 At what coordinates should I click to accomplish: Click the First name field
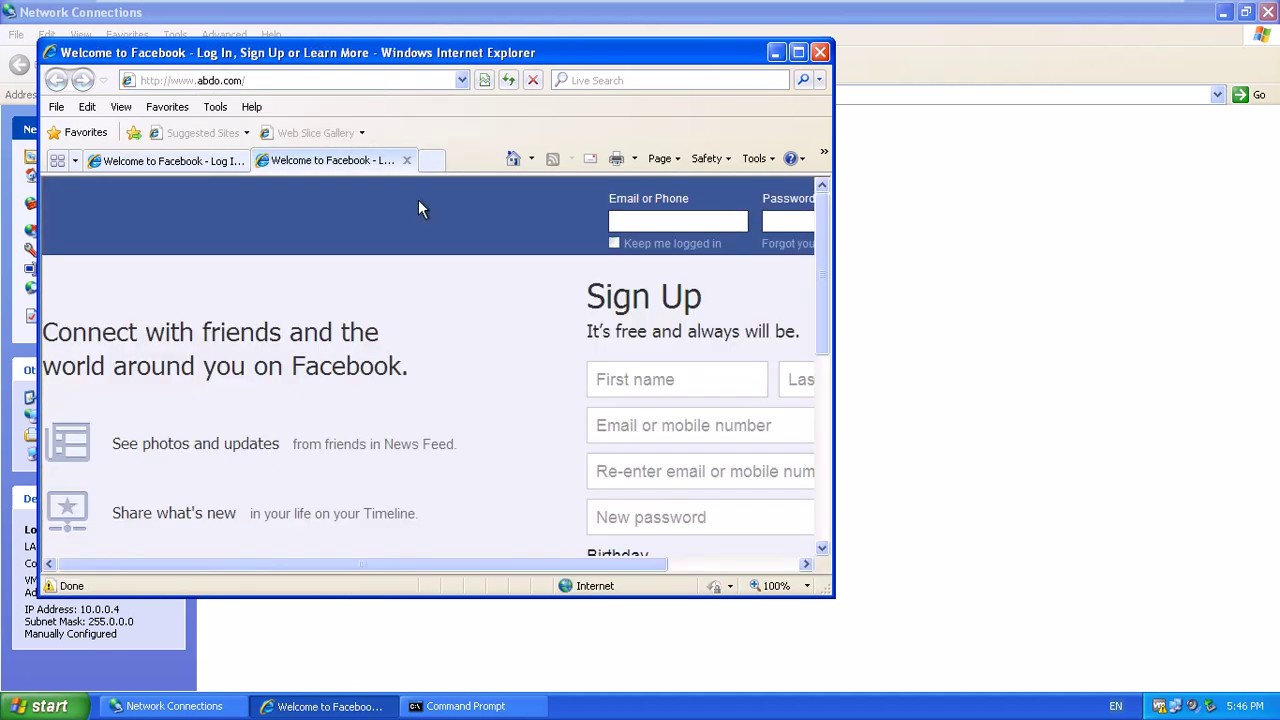pyautogui.click(x=677, y=380)
